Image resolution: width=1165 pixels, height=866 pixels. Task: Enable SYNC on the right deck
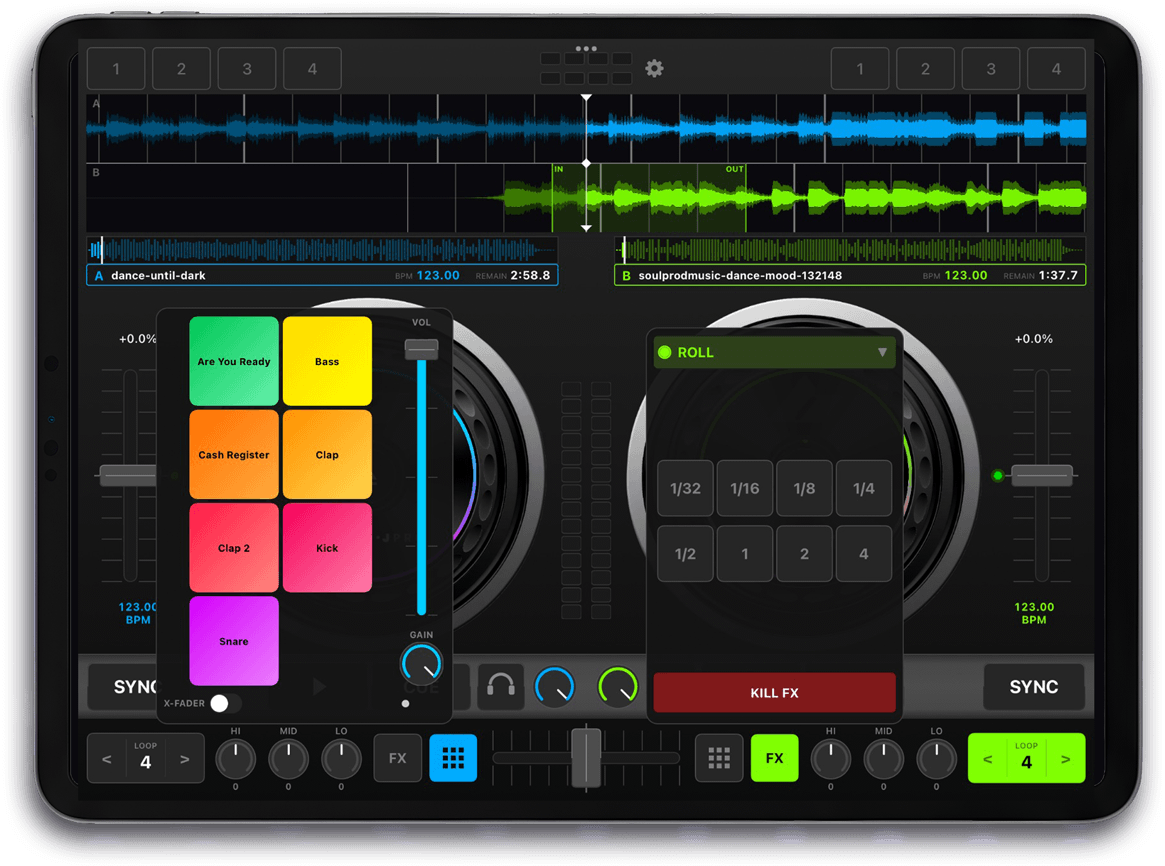coord(1034,687)
